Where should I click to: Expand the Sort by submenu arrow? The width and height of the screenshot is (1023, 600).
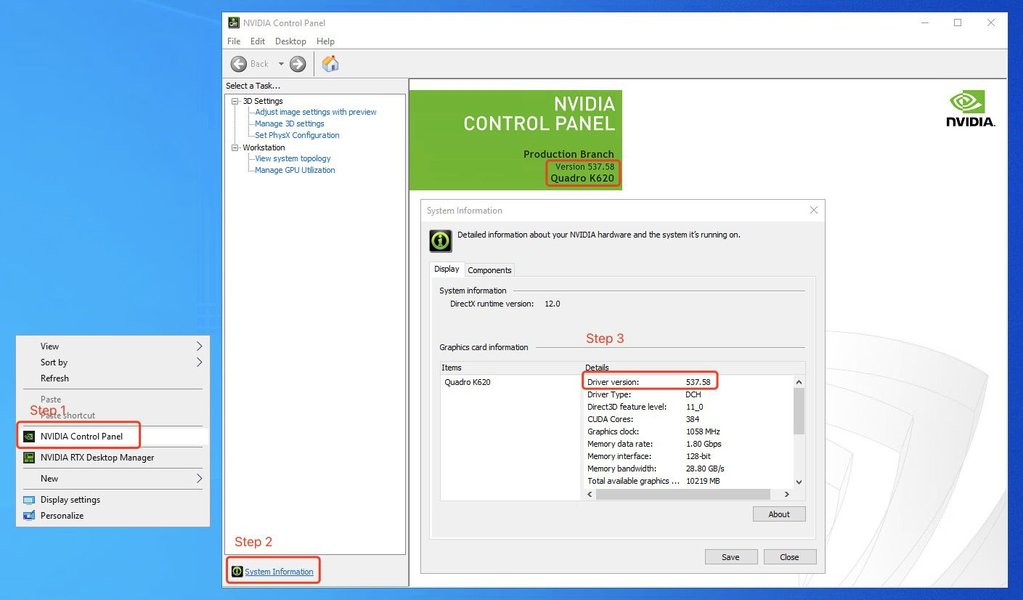tap(199, 362)
